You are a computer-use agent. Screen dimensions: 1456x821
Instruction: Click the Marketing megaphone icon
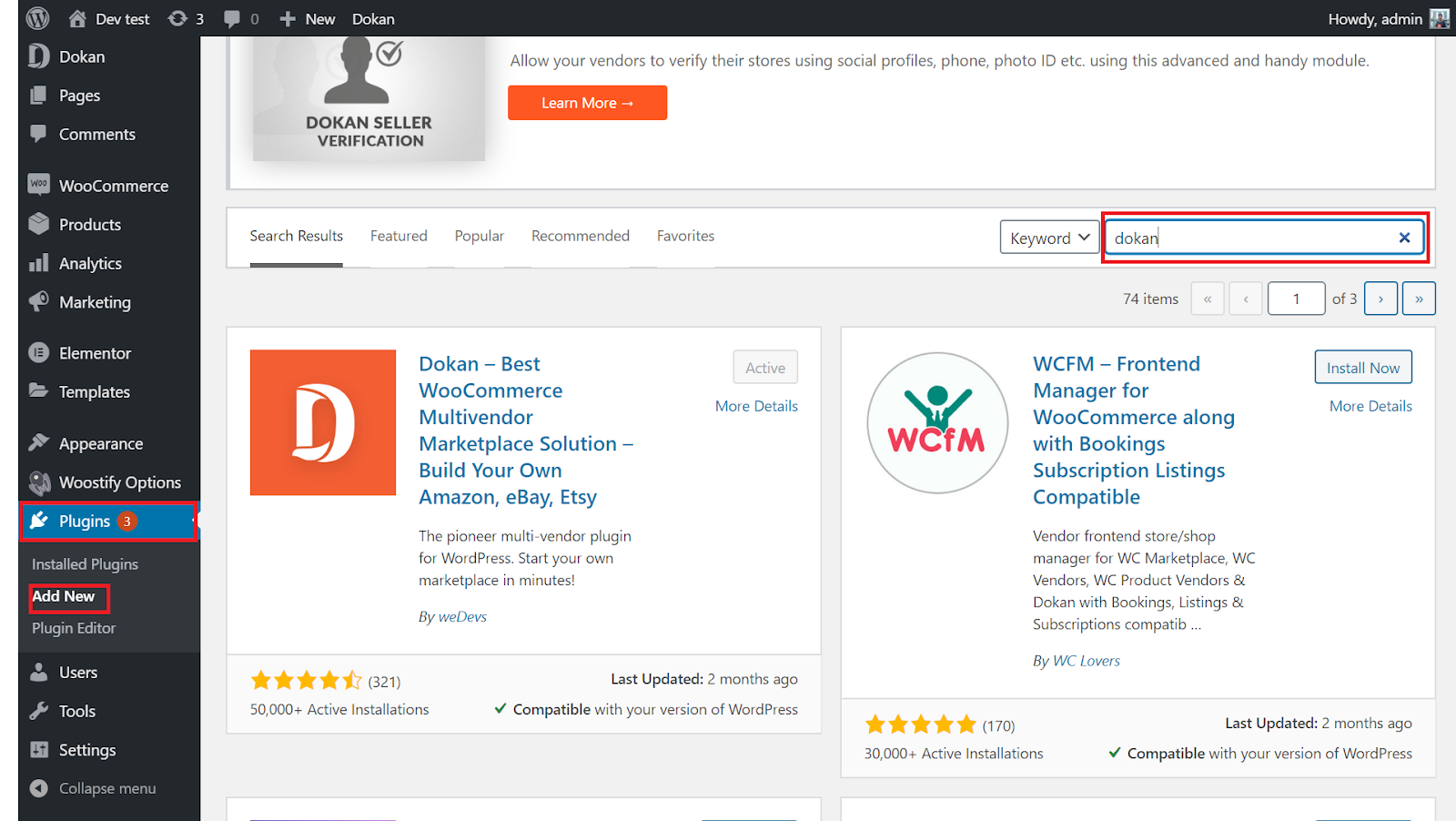point(39,301)
